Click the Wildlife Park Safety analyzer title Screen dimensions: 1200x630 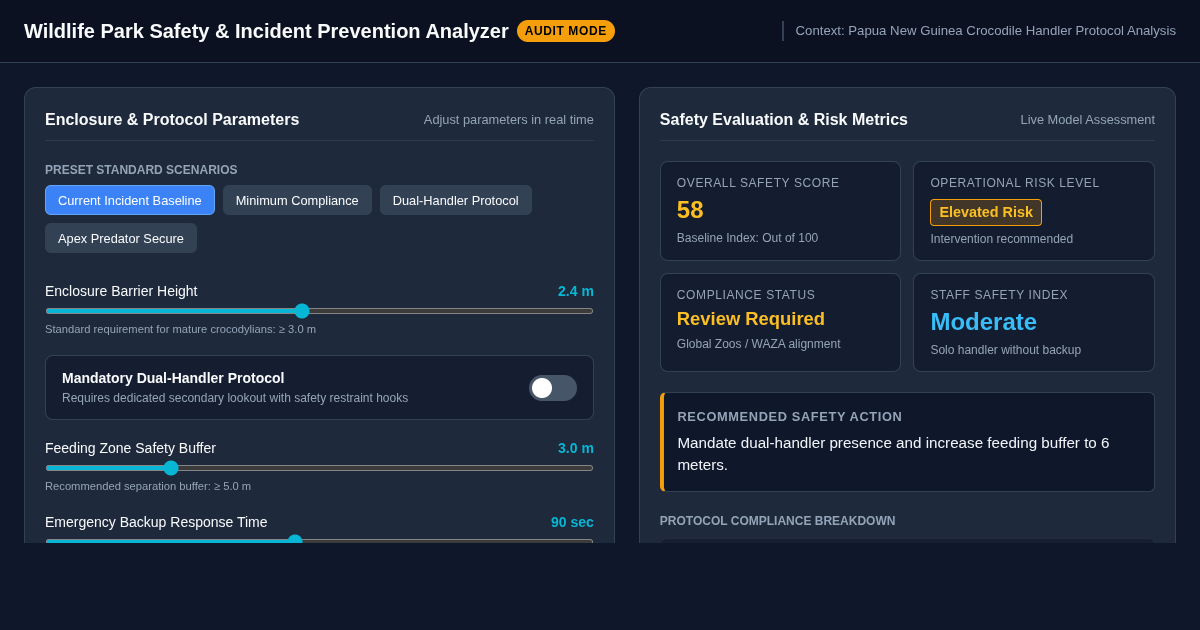click(266, 31)
